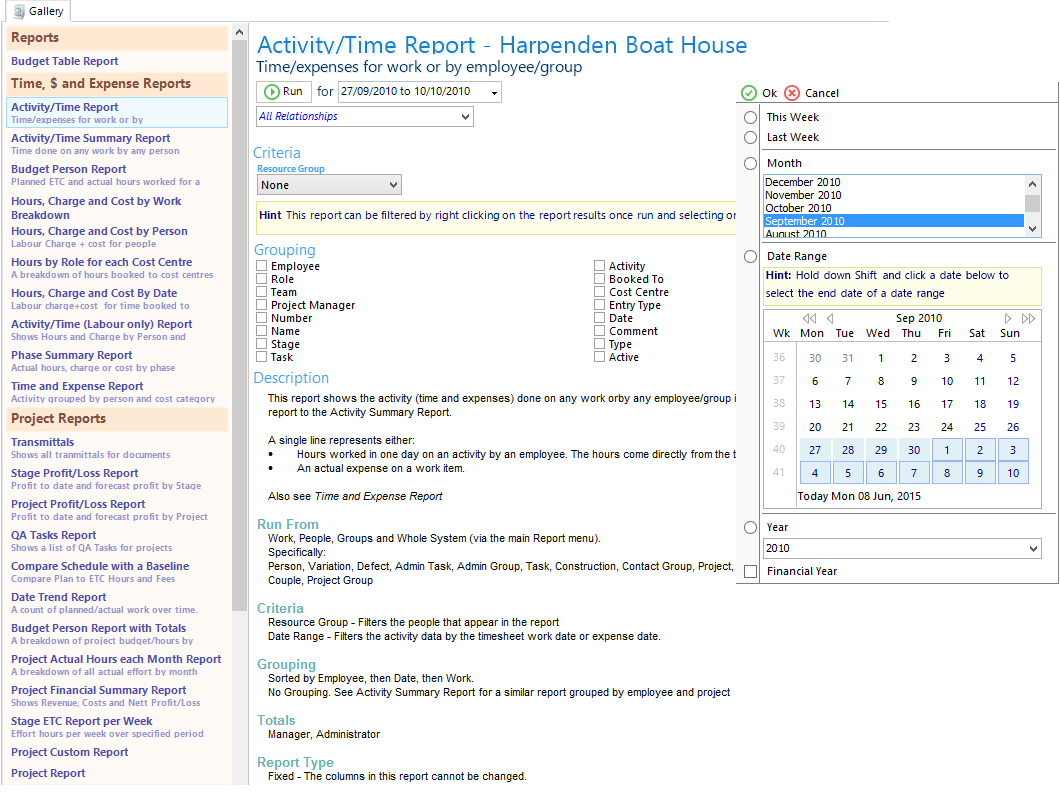Check the Team grouping checkbox
Image resolution: width=1060 pixels, height=794 pixels.
point(262,292)
